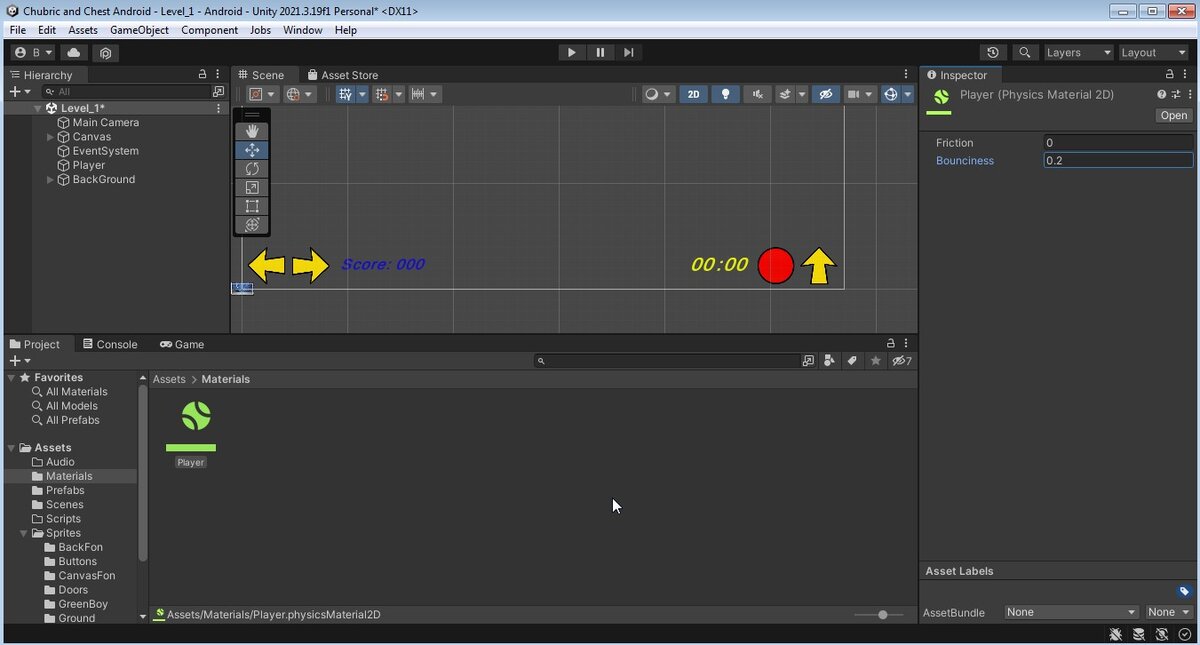Select the Move tool in Scene toolbar
This screenshot has width=1200, height=645.
coord(252,150)
